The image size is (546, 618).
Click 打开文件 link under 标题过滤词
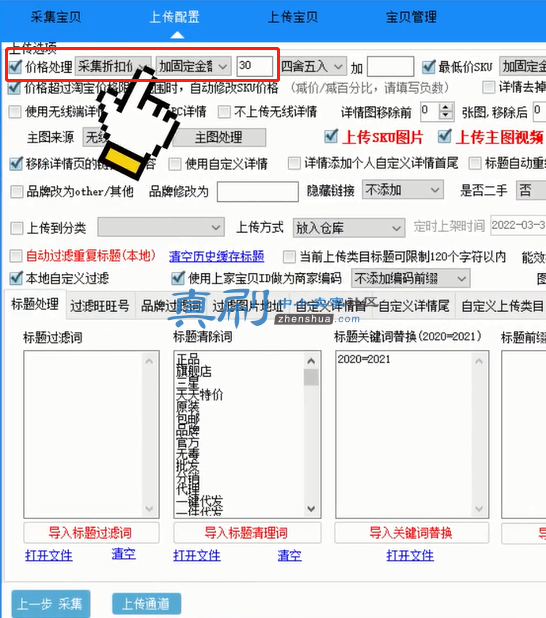click(49, 556)
